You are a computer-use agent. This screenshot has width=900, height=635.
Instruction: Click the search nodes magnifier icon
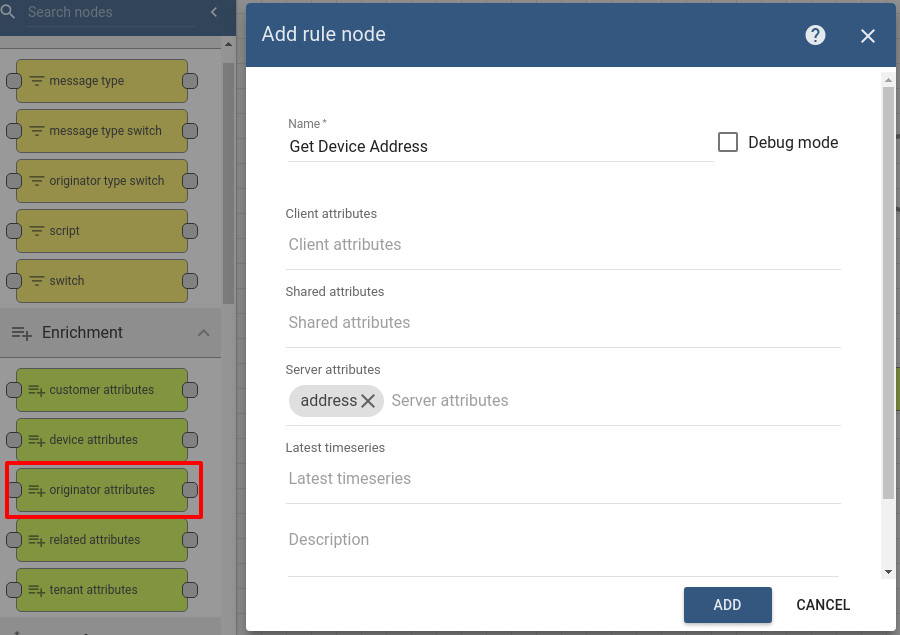click(x=9, y=13)
